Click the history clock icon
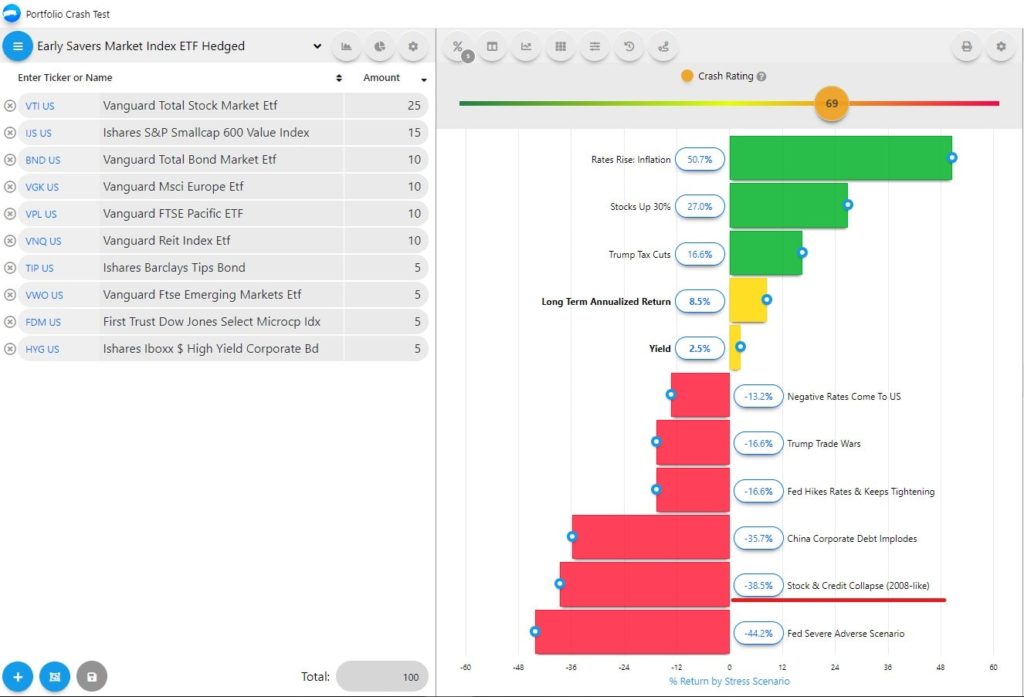The width and height of the screenshot is (1024, 697). [x=628, y=46]
